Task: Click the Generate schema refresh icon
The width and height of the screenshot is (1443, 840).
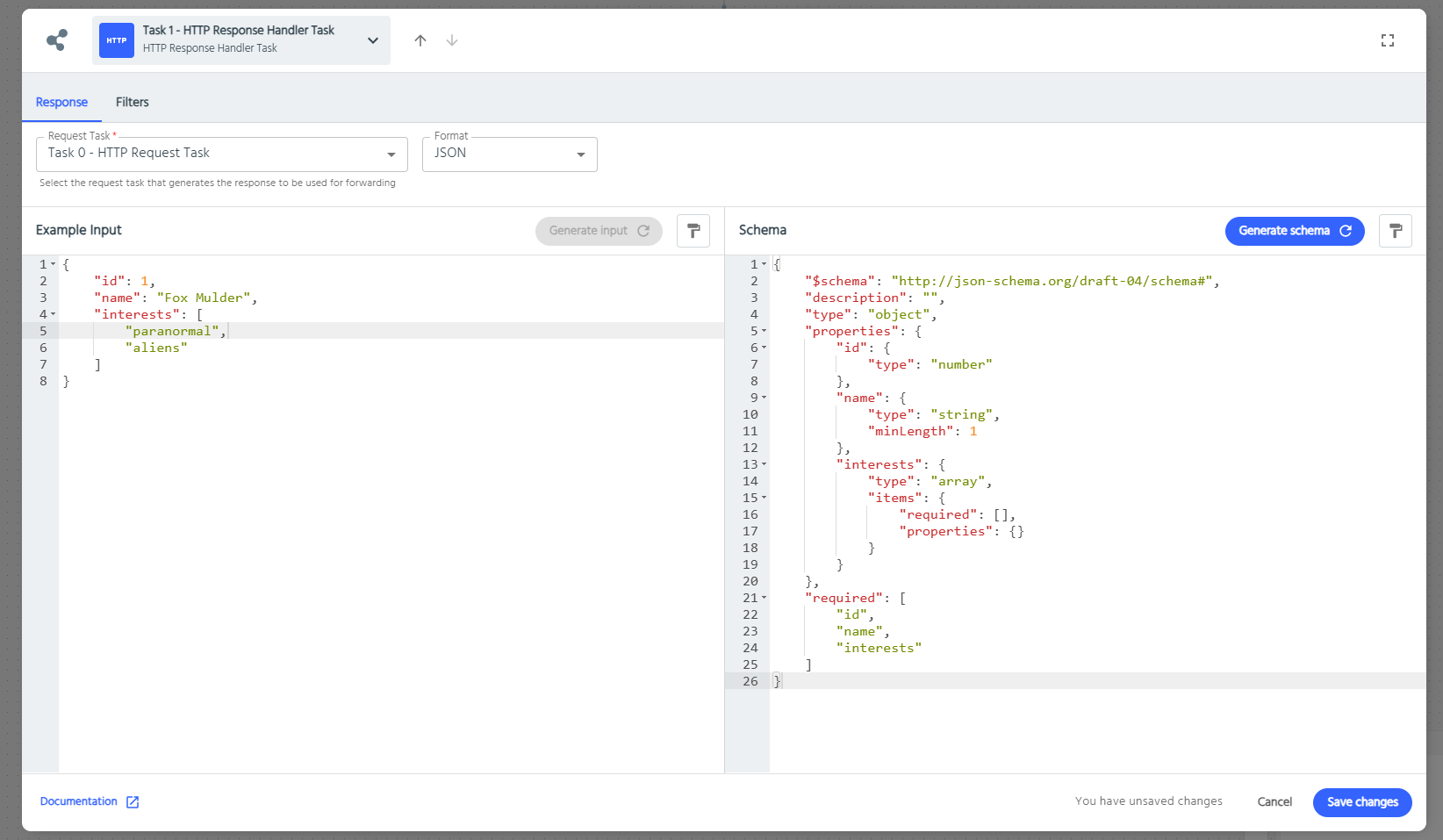Action: 1346,231
